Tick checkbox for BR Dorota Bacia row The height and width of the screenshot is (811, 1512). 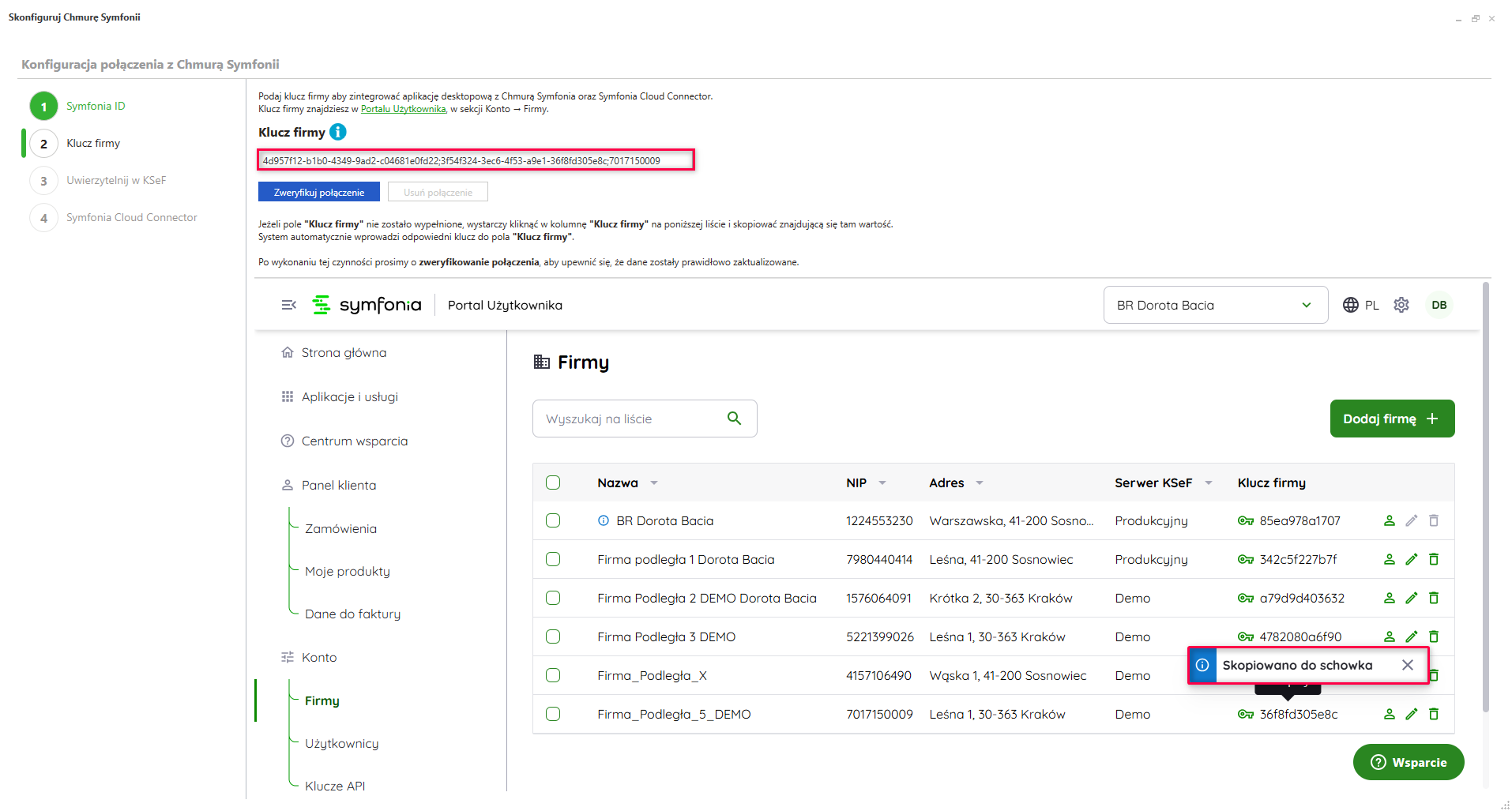coord(553,521)
